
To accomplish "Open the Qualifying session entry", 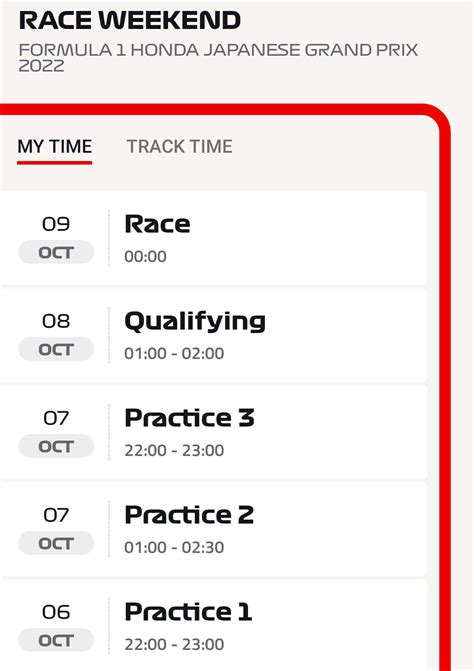I will [214, 335].
